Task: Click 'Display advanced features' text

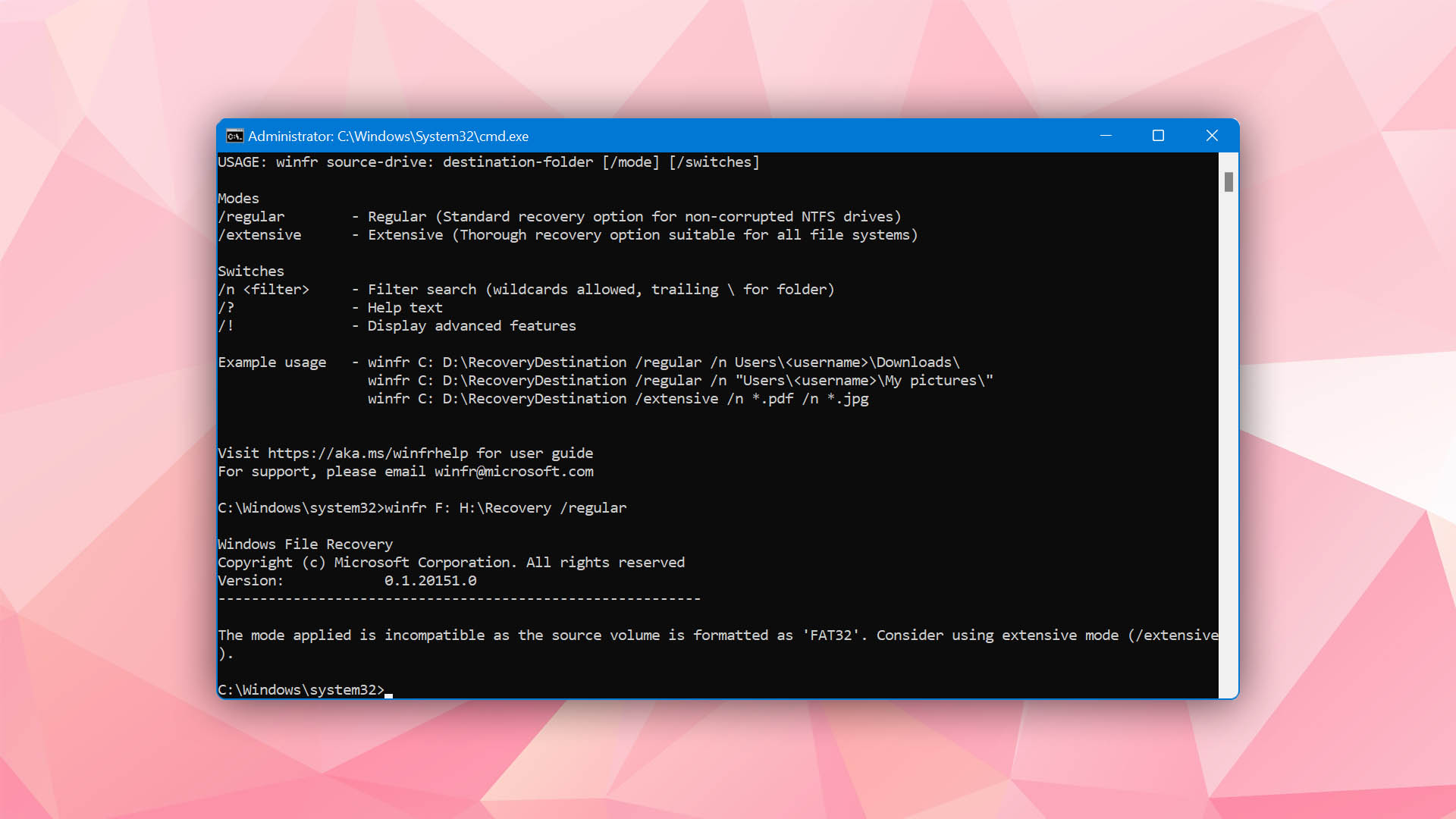Action: [x=472, y=326]
